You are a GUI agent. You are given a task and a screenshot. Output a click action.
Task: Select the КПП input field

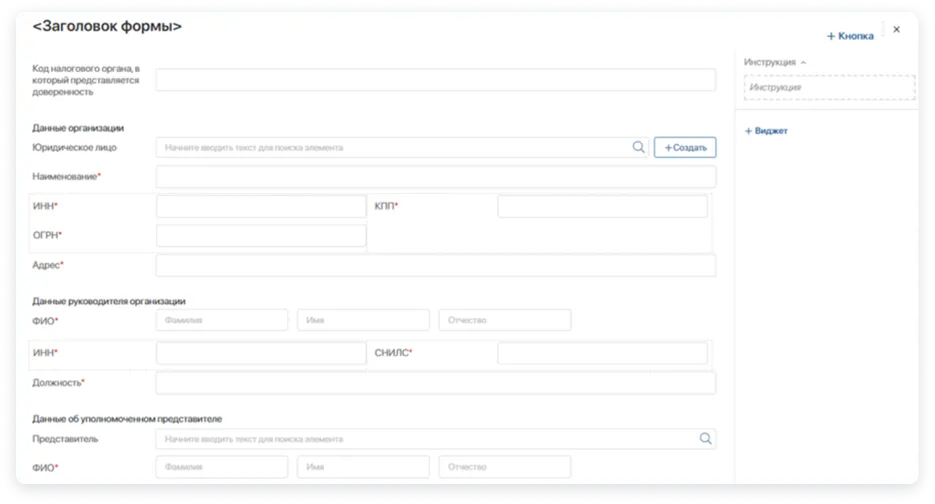pos(602,206)
